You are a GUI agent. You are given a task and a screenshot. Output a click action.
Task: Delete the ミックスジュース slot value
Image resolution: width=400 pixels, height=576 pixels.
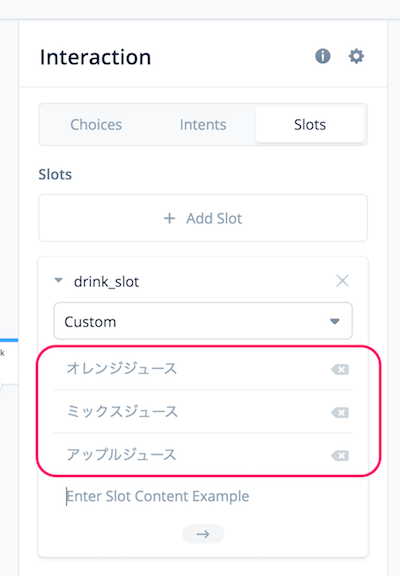pyautogui.click(x=340, y=413)
